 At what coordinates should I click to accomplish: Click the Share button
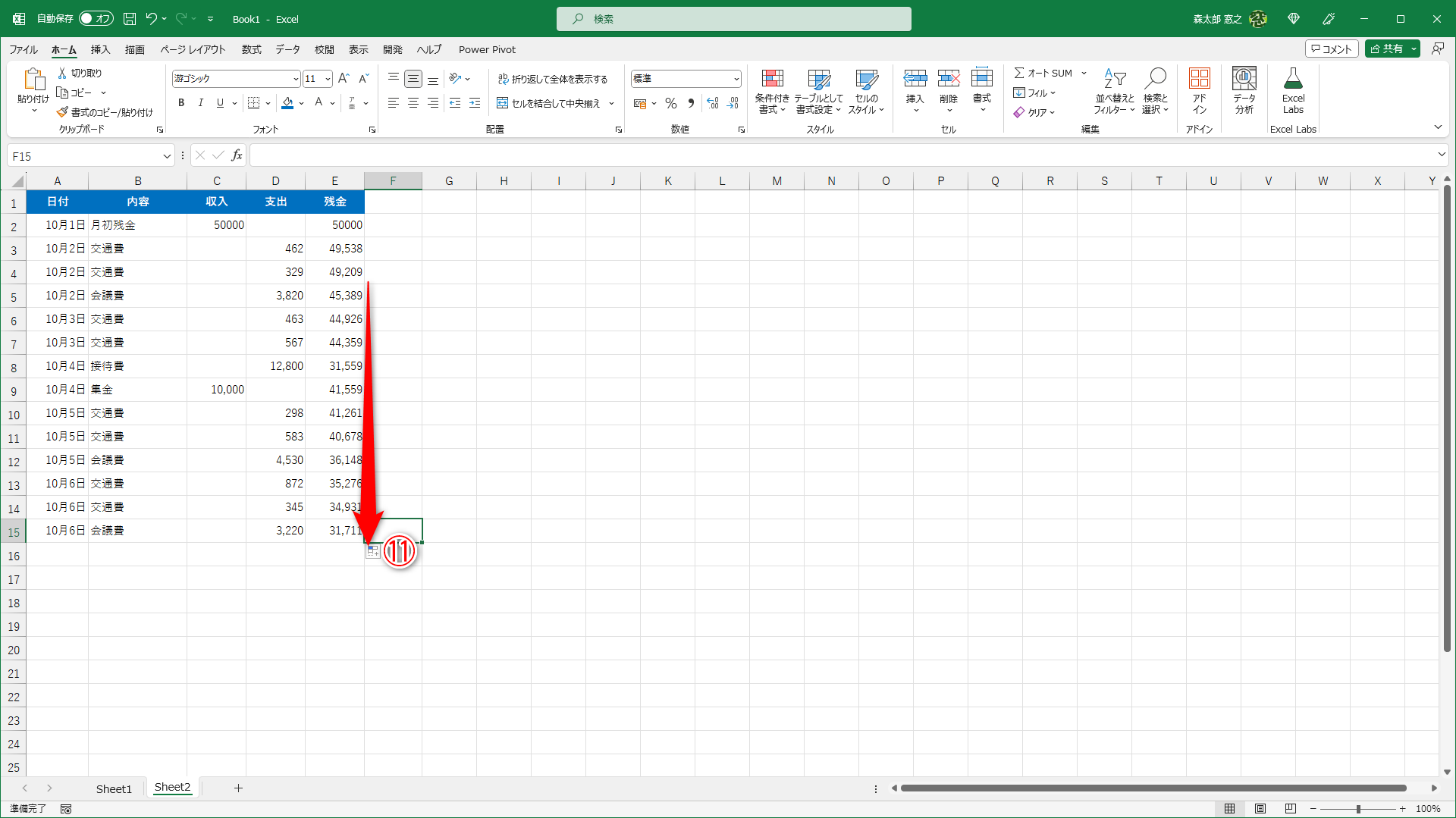click(x=1387, y=49)
